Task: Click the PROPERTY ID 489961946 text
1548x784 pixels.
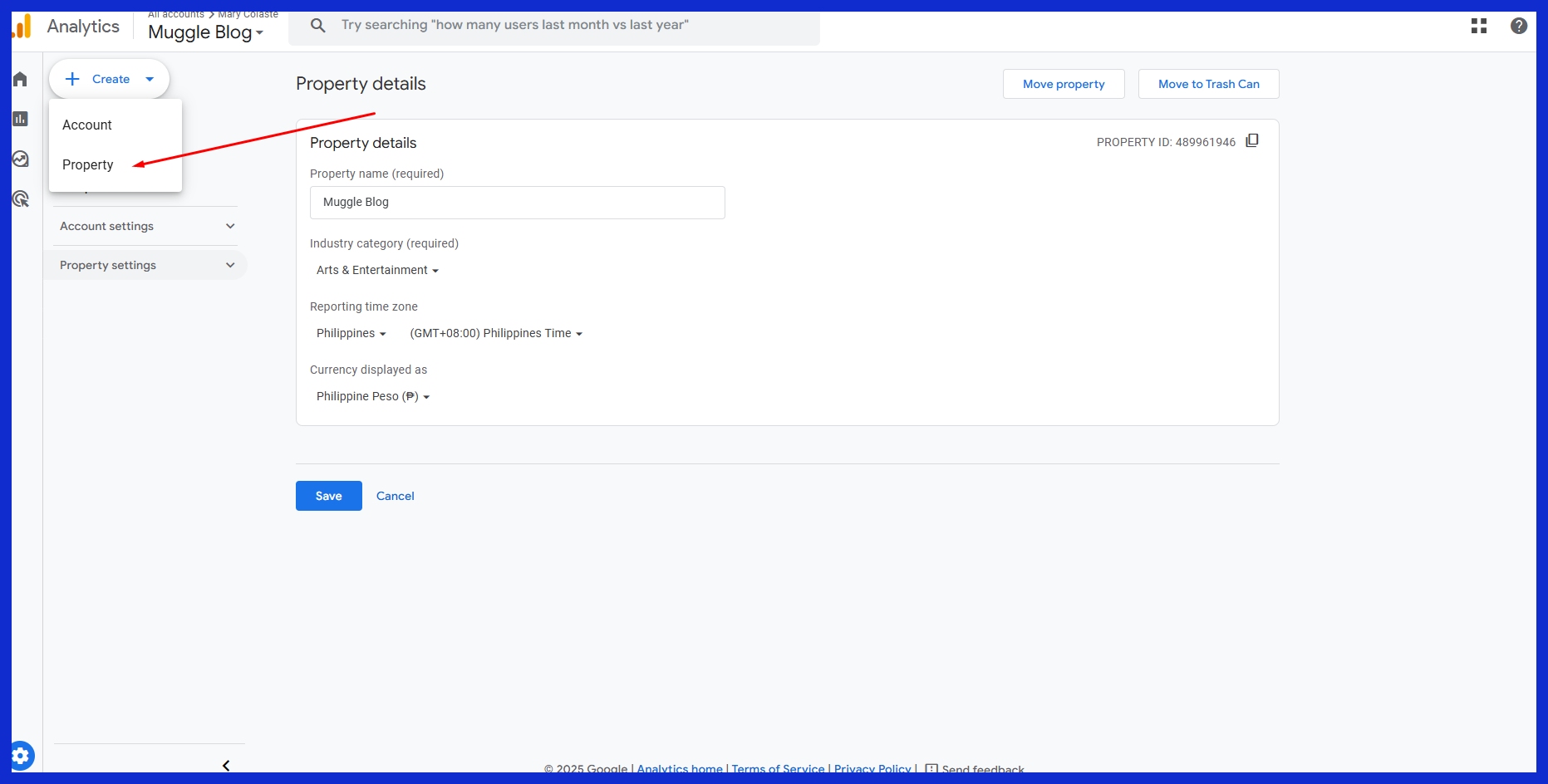Action: tap(1166, 142)
